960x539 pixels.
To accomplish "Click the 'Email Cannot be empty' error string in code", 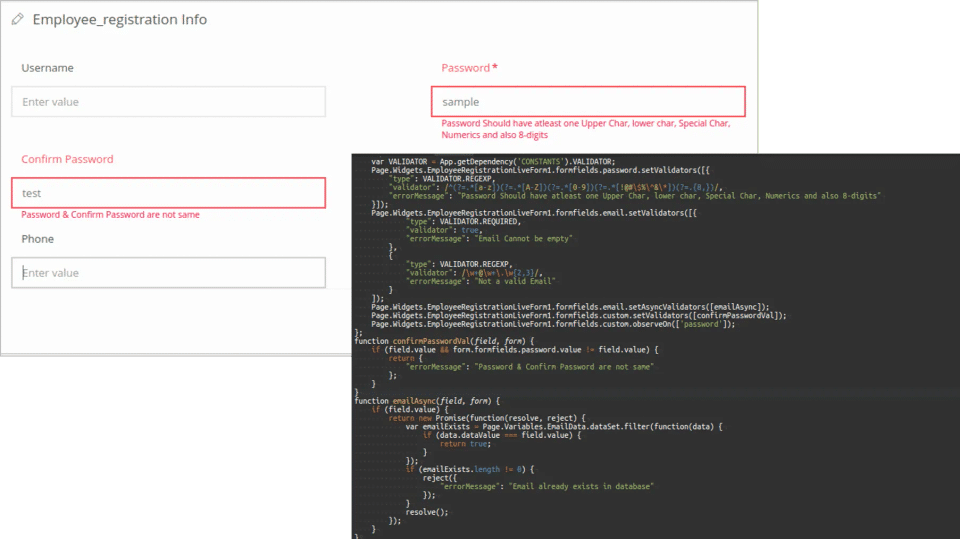I will click(523, 239).
